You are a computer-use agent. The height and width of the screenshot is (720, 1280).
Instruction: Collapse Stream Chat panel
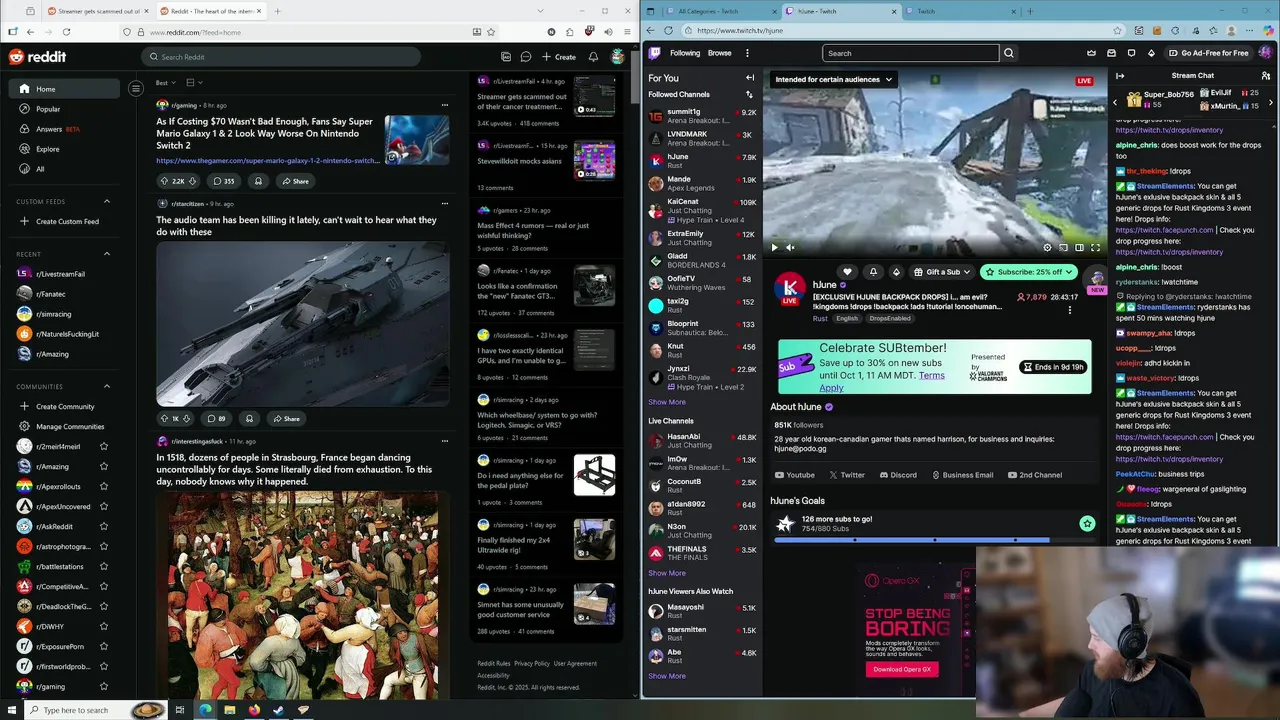click(x=1120, y=76)
